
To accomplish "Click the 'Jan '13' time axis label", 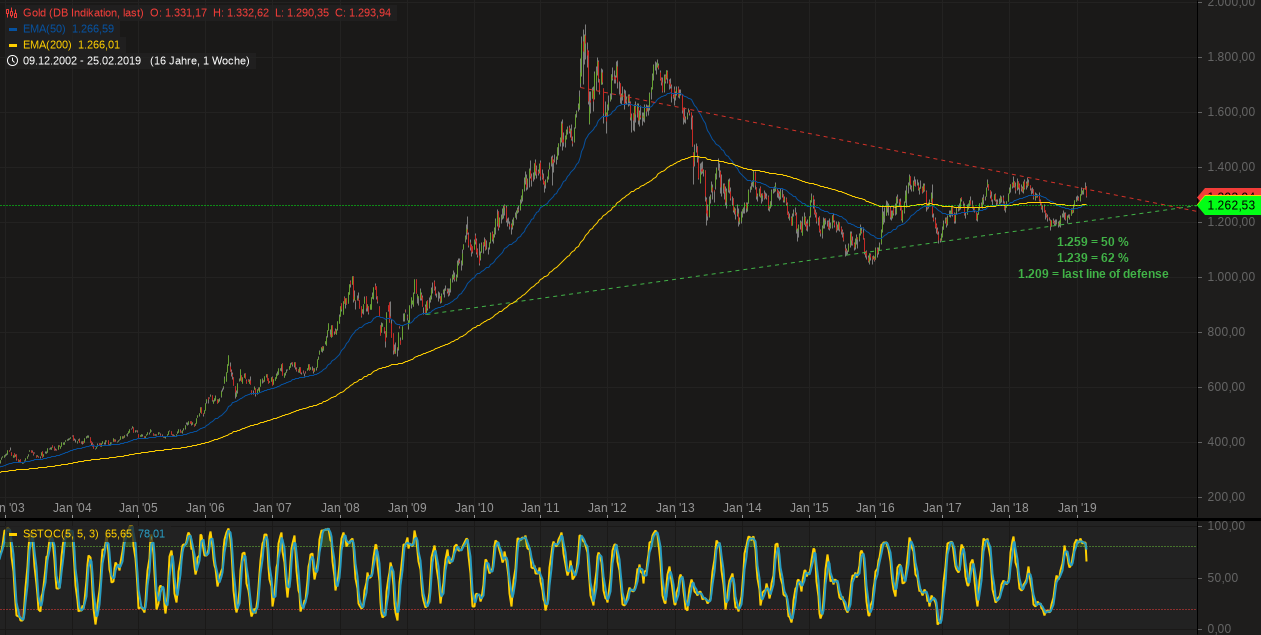I will [675, 508].
